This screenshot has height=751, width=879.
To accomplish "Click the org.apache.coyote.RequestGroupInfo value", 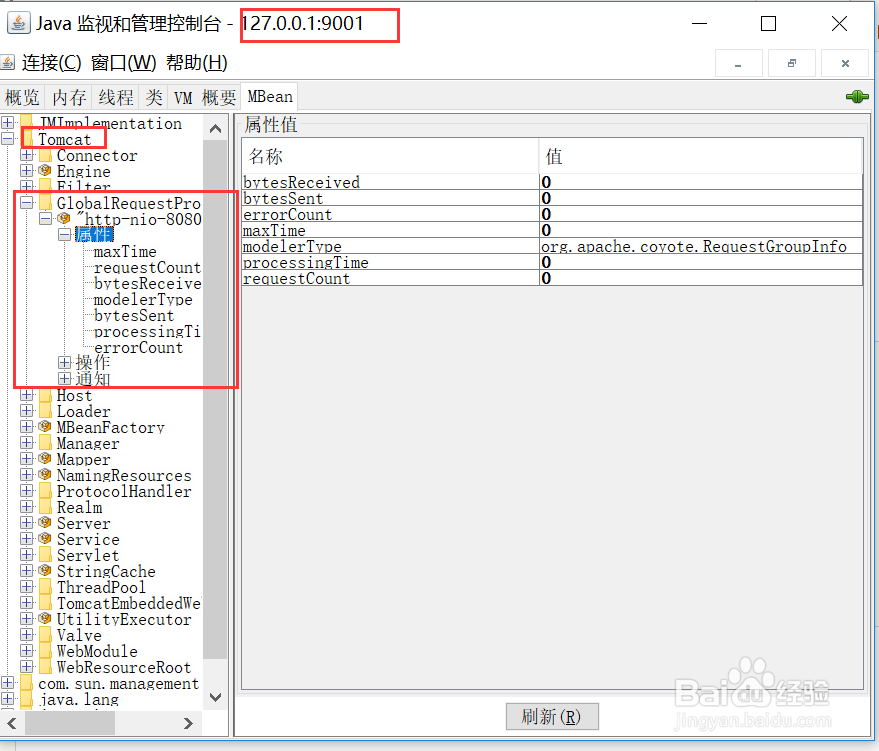I will (x=693, y=246).
